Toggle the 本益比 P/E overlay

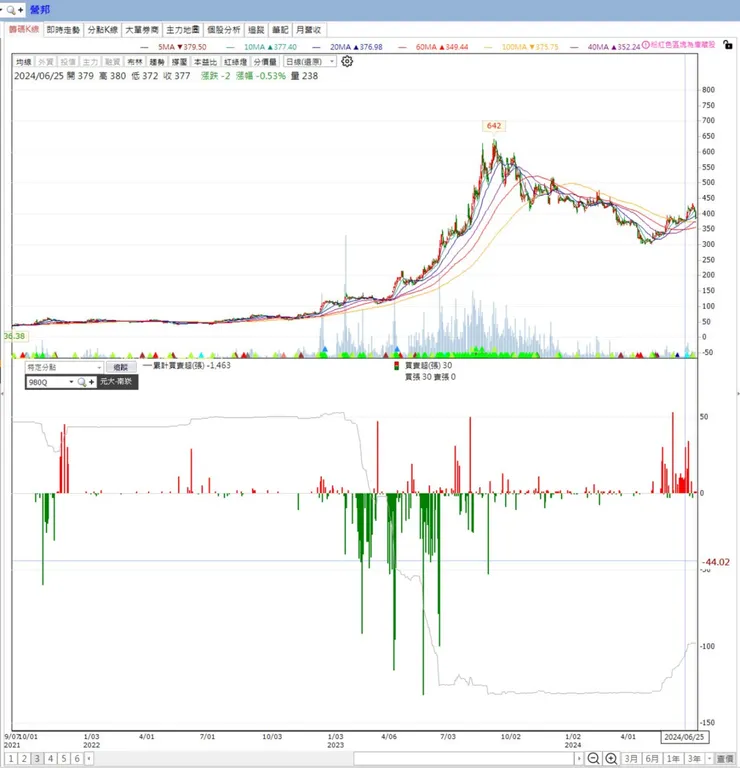pos(205,62)
